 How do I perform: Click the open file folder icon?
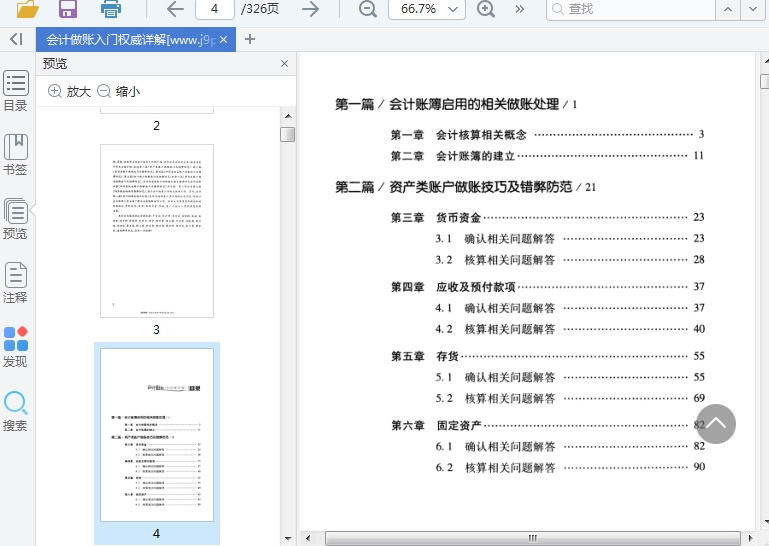tap(27, 9)
